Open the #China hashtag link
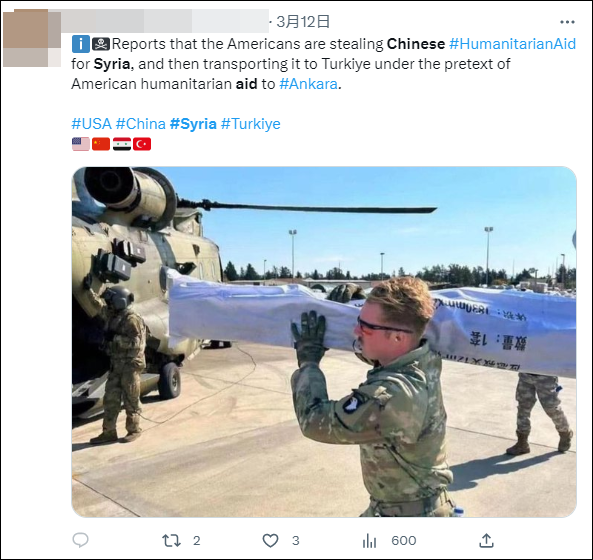 (x=141, y=124)
